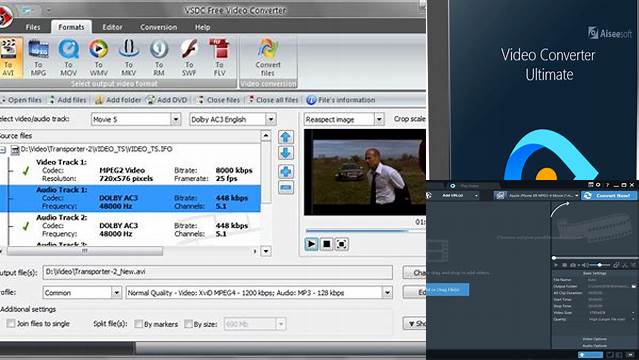
Task: Adjust the volume slider in Aiseesoft preview
Action: pyautogui.click(x=600, y=265)
